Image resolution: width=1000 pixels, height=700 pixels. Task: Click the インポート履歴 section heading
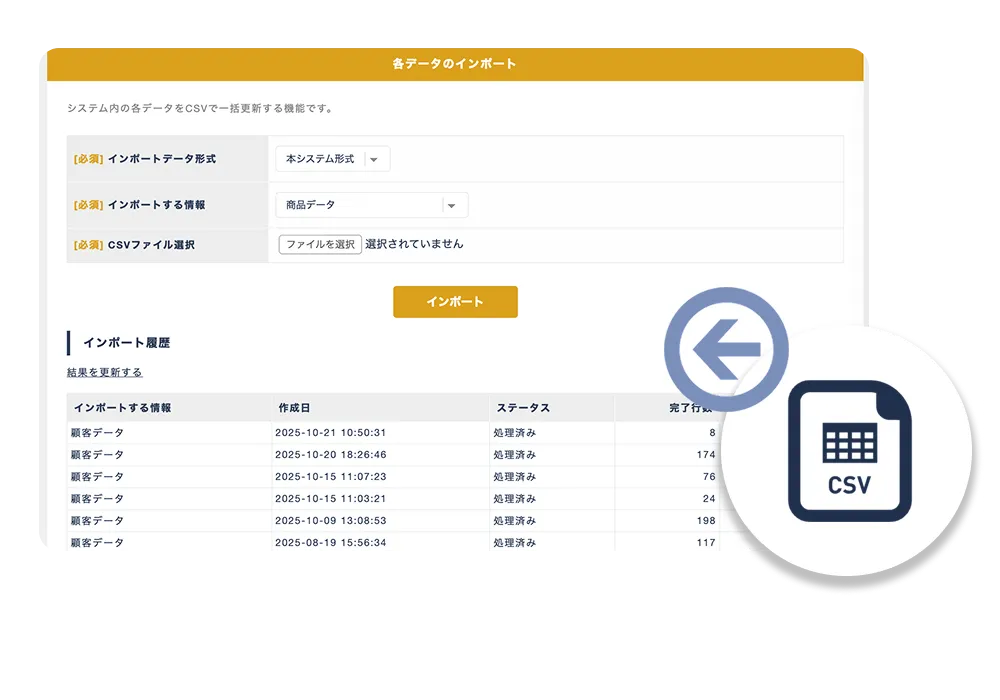pos(126,343)
